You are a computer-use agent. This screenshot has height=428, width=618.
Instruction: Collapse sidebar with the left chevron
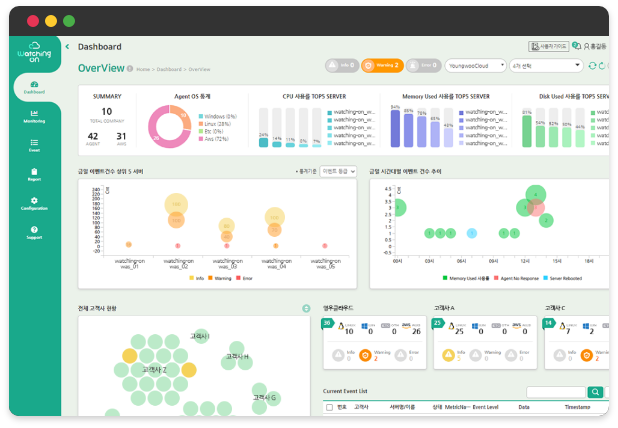coord(67,46)
